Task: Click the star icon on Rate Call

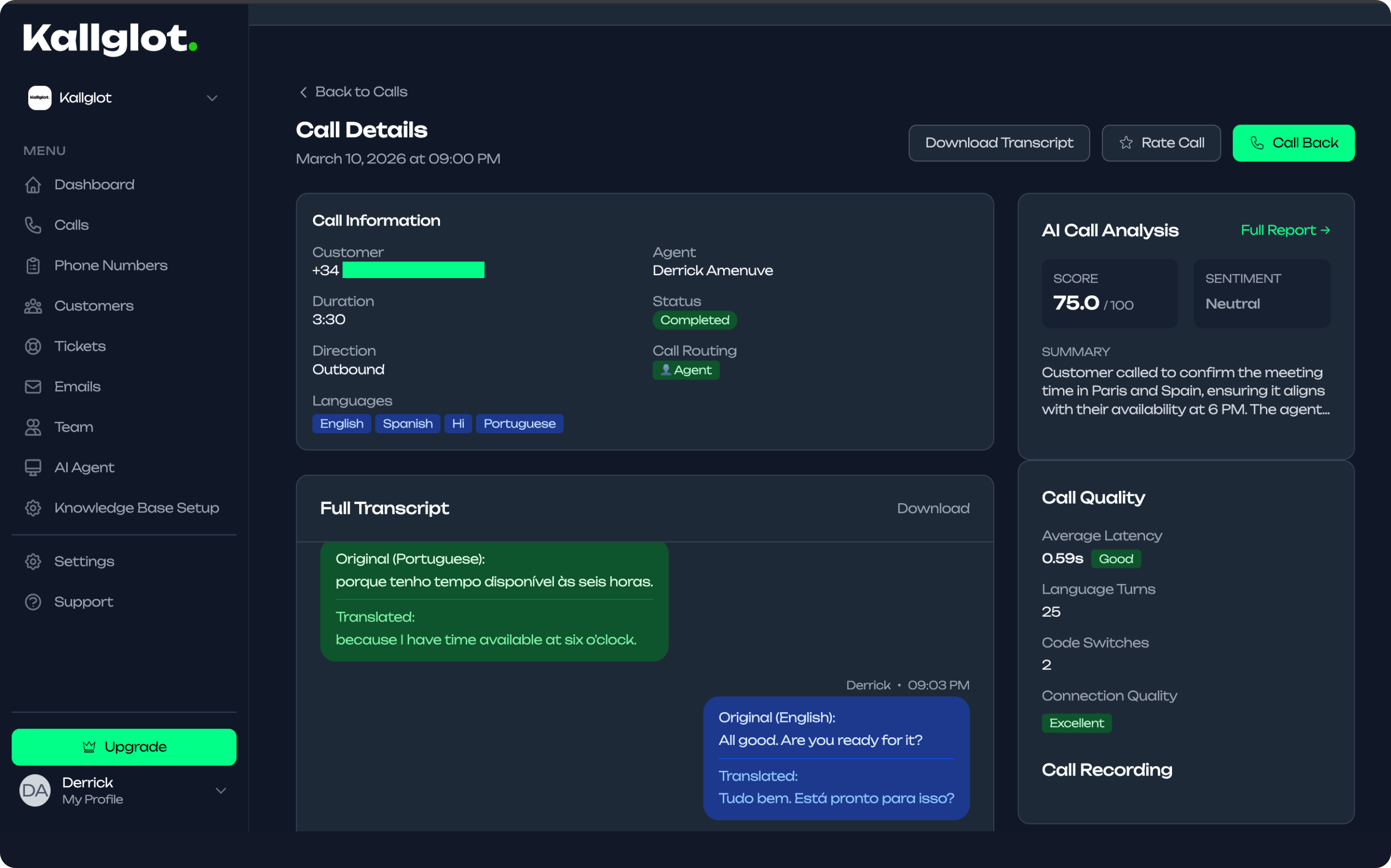Action: coord(1126,142)
